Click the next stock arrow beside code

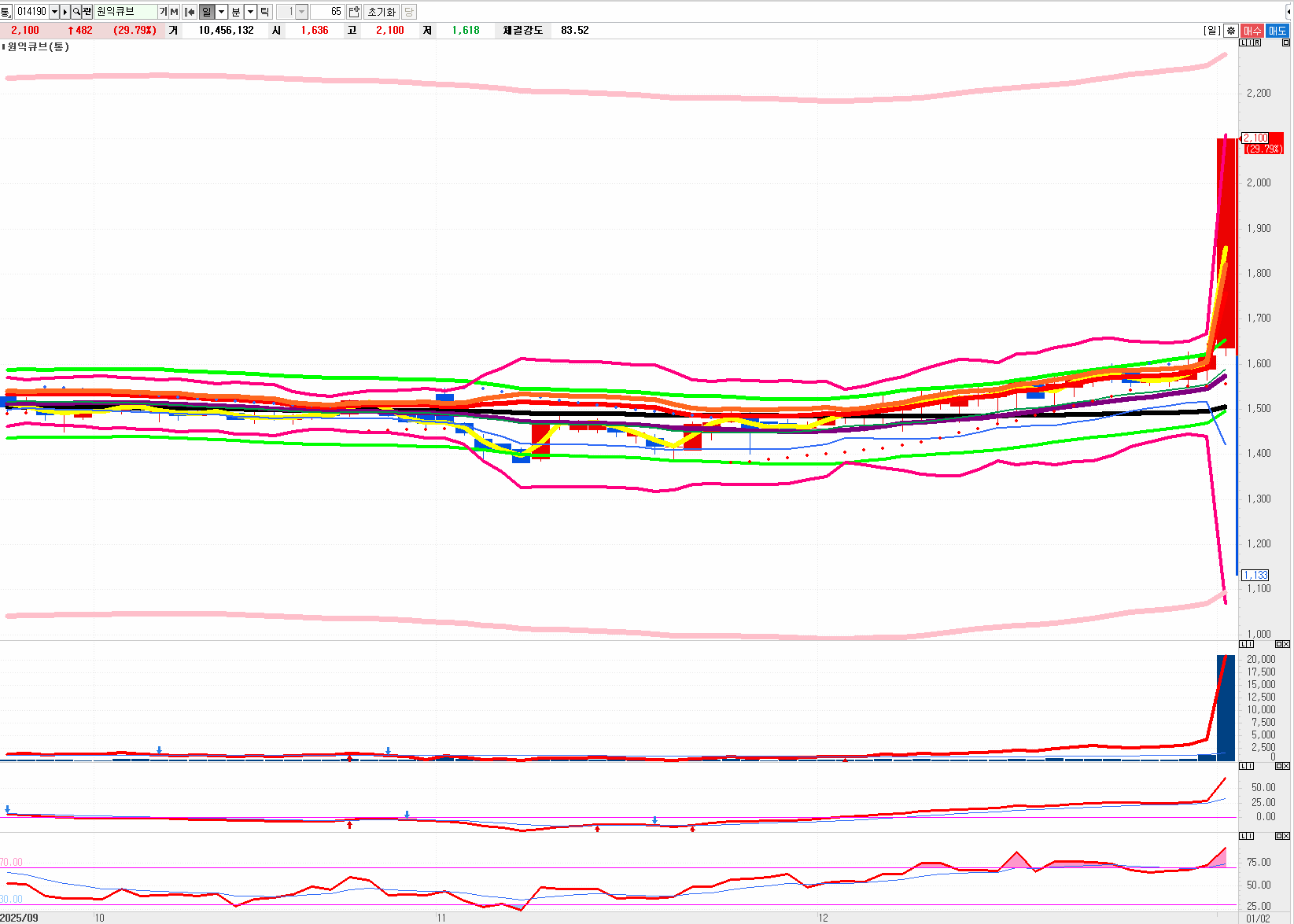tap(65, 12)
